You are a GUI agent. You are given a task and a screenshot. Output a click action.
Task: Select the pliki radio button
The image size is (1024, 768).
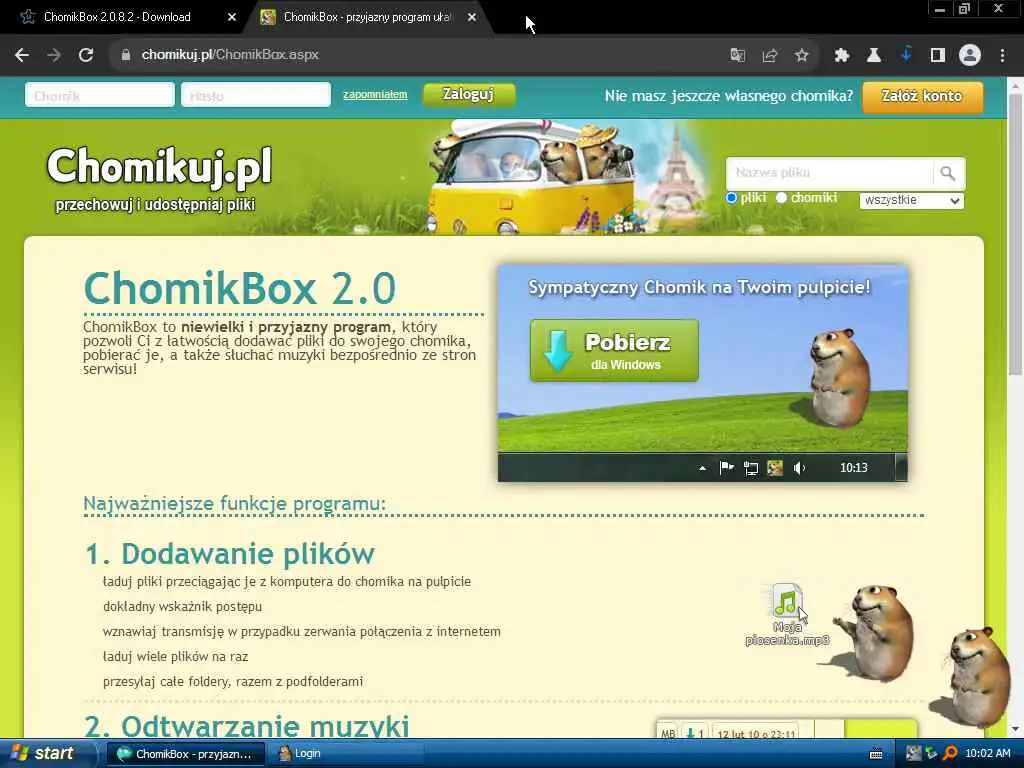(x=731, y=198)
